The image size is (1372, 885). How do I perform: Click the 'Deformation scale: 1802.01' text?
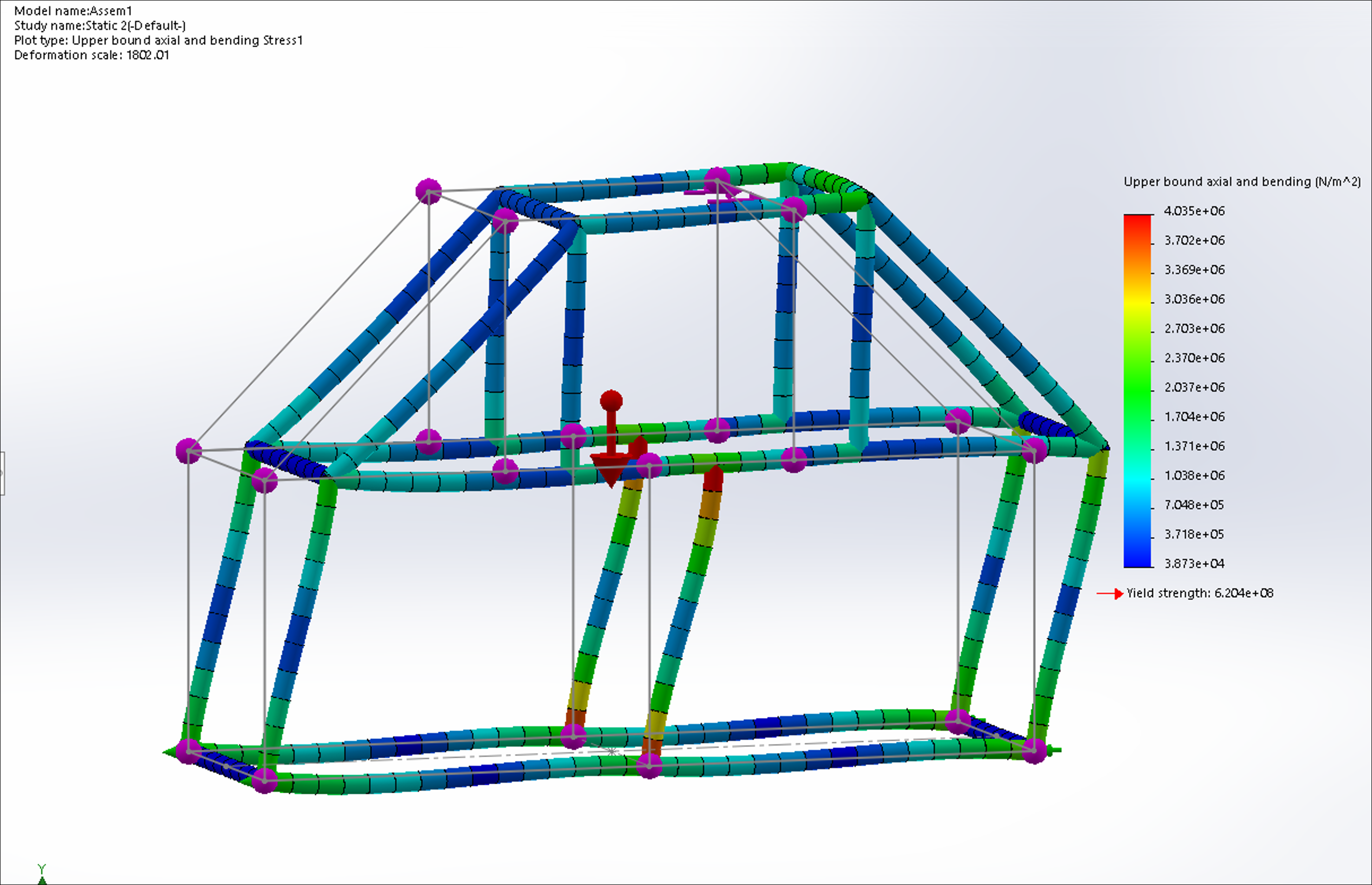pos(91,55)
